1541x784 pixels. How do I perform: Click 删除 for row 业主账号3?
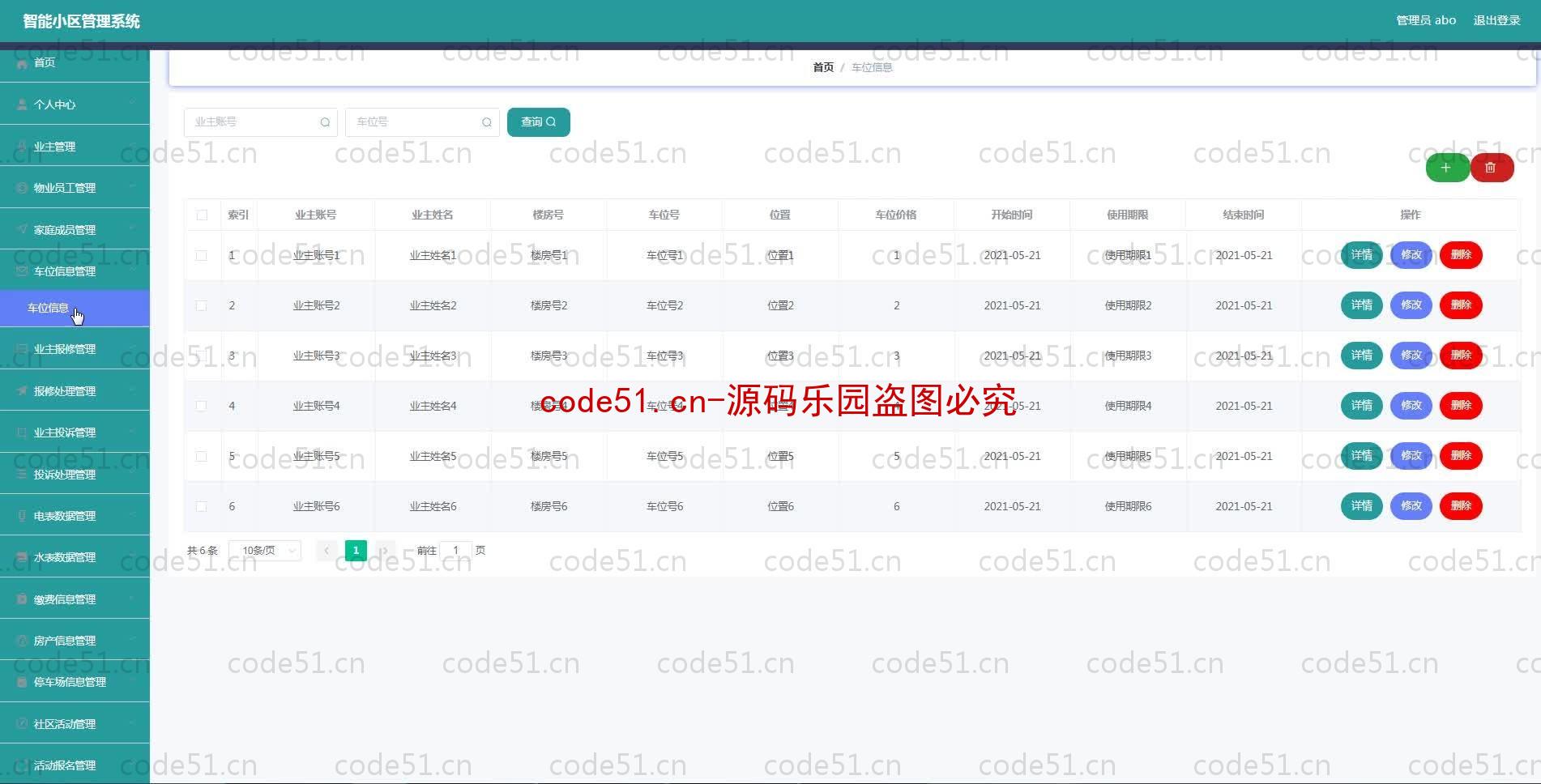coord(1461,356)
